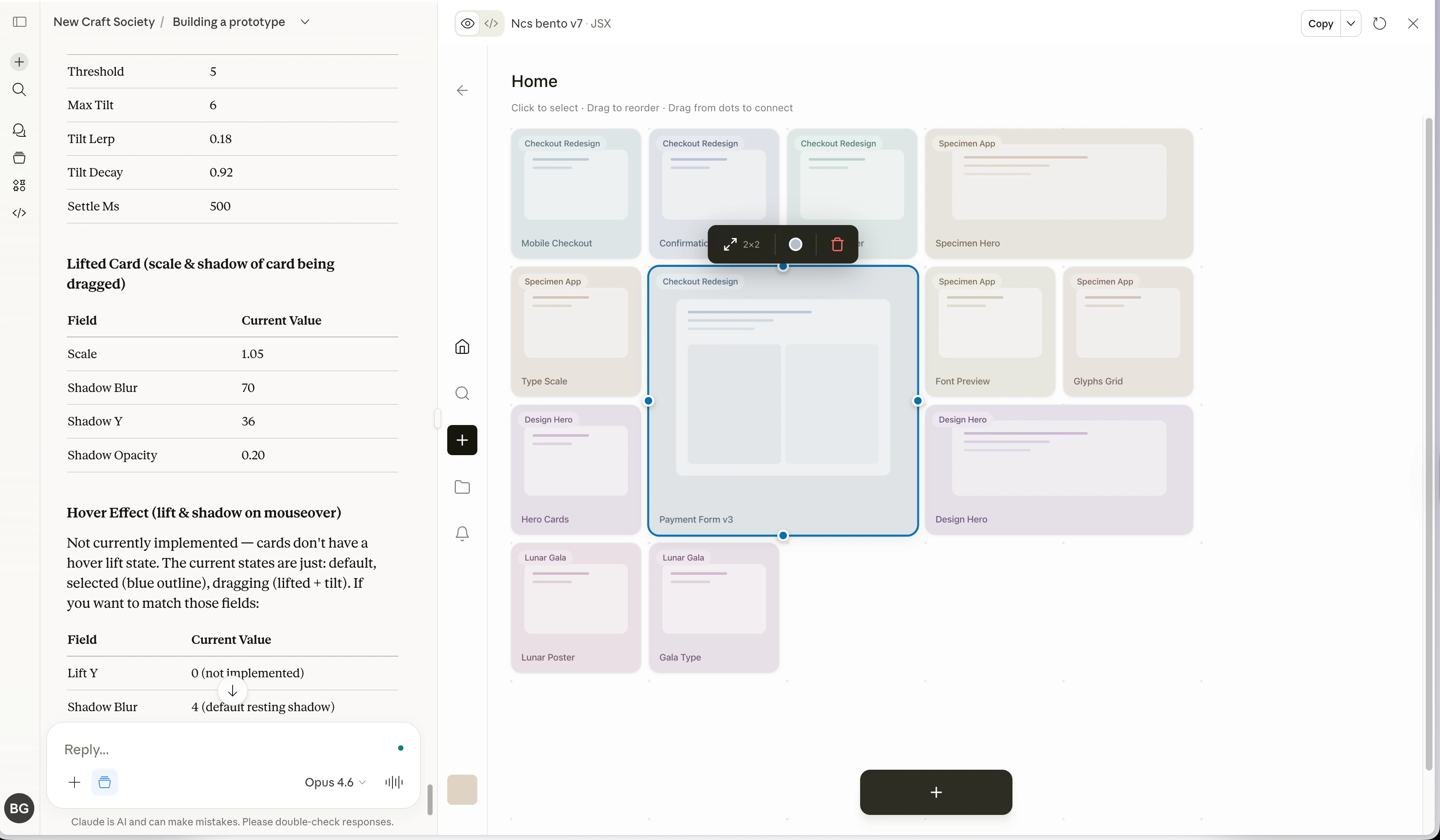Select the Home icon in prototype nav
This screenshot has height=840, width=1440.
click(462, 347)
